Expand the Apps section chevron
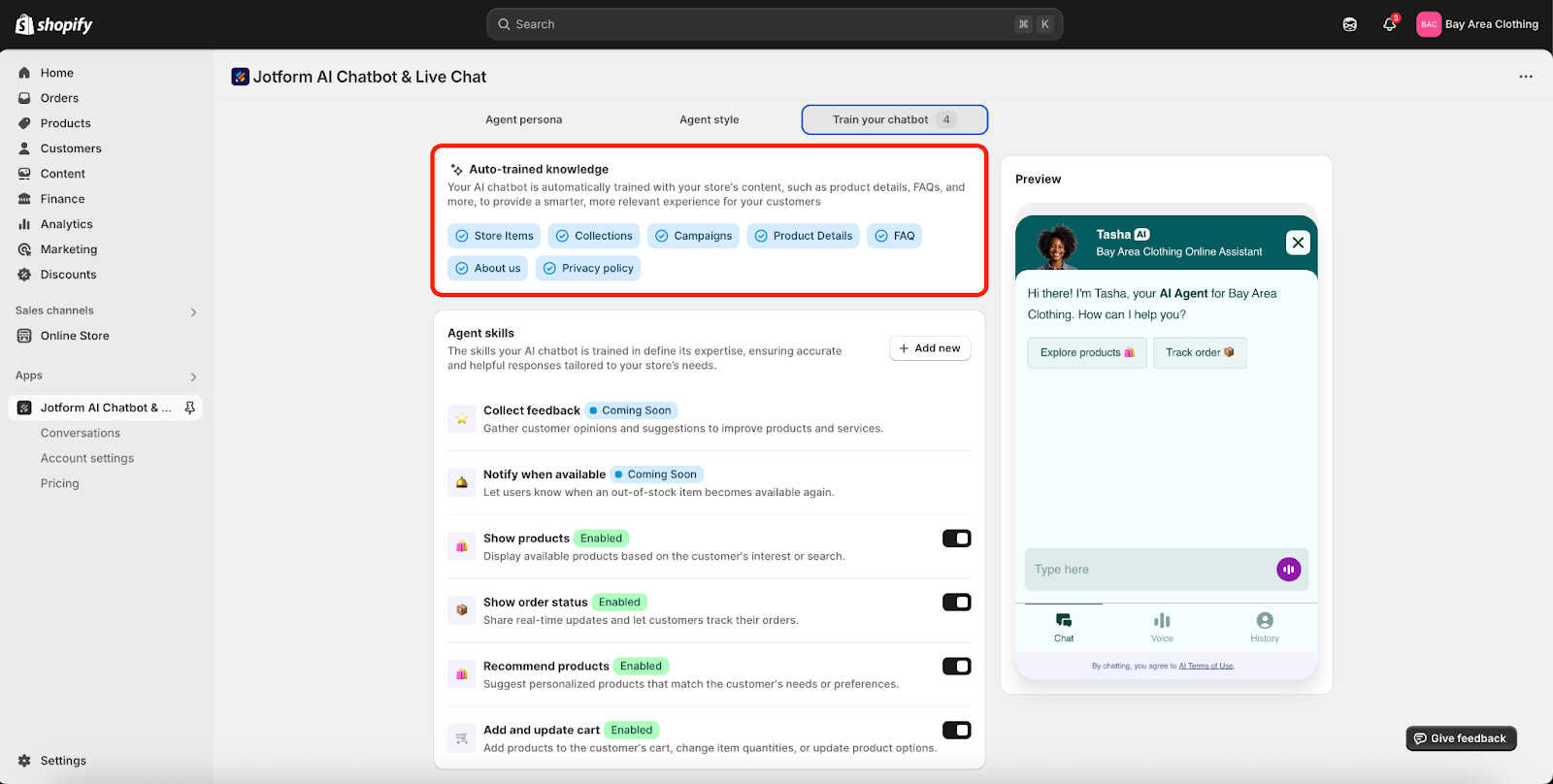The height and width of the screenshot is (784, 1553). (x=193, y=376)
